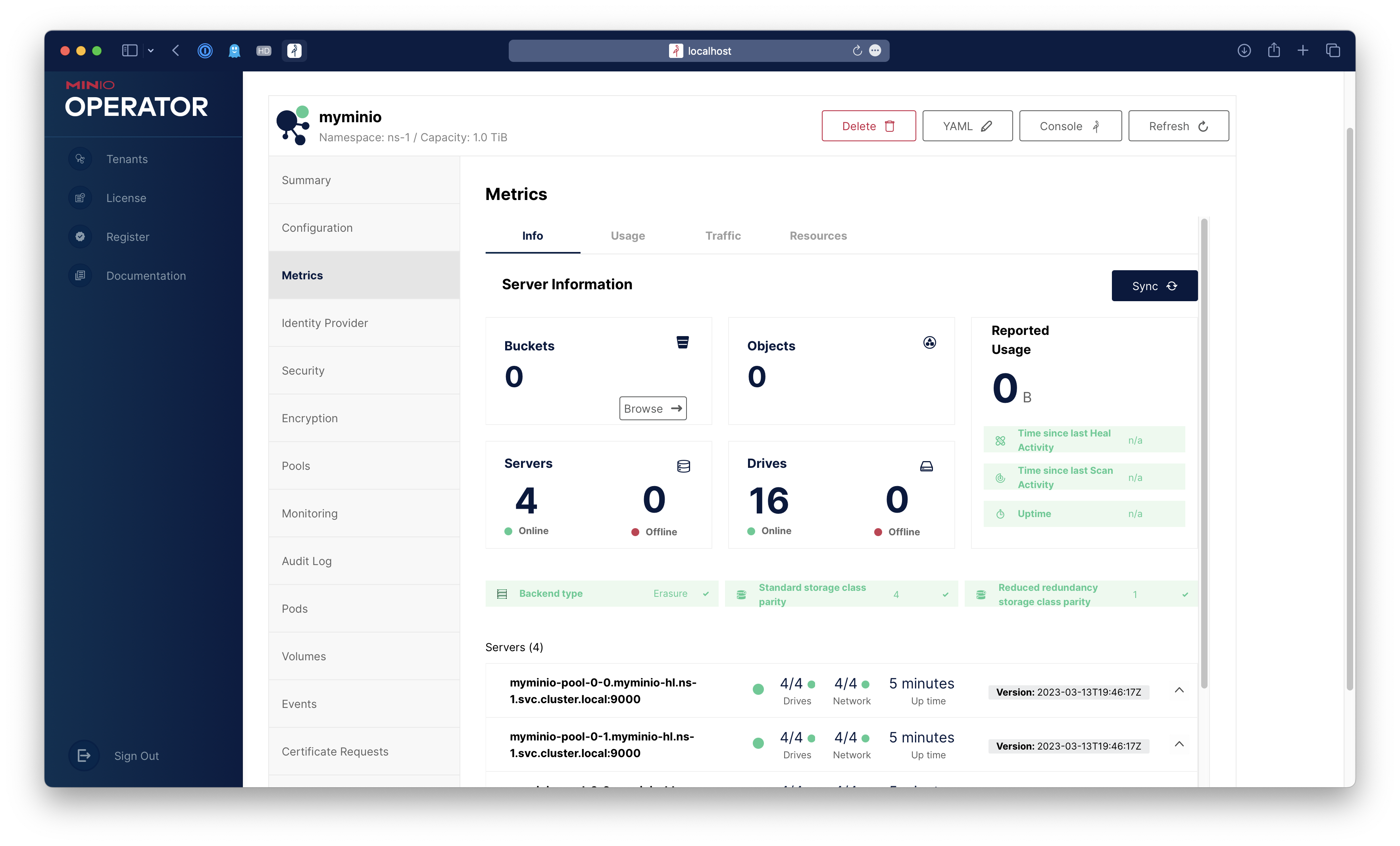
Task: Click the myminio-pool-0-0 server name text
Action: click(x=602, y=691)
